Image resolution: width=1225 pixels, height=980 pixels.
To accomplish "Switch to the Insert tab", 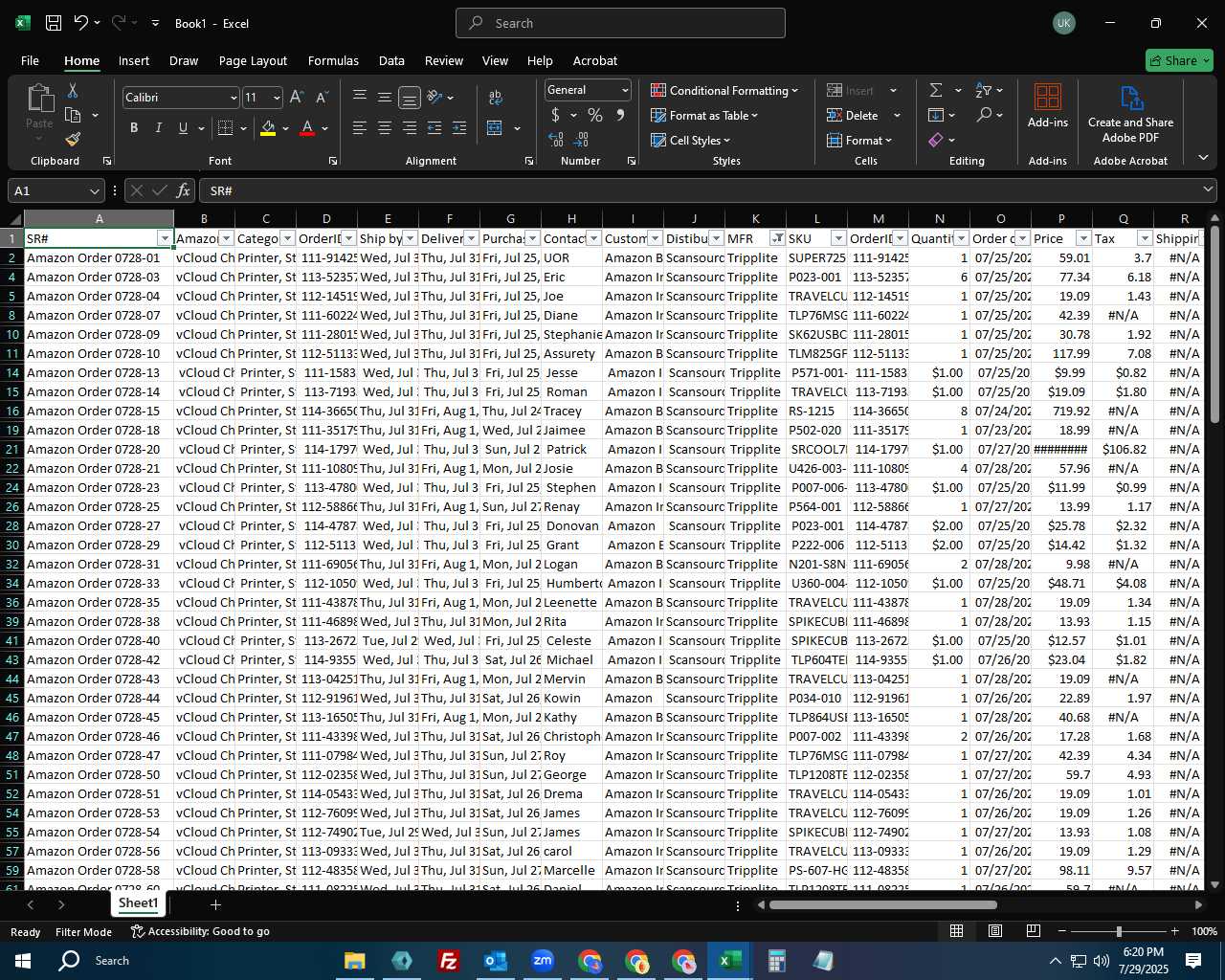I will (134, 60).
